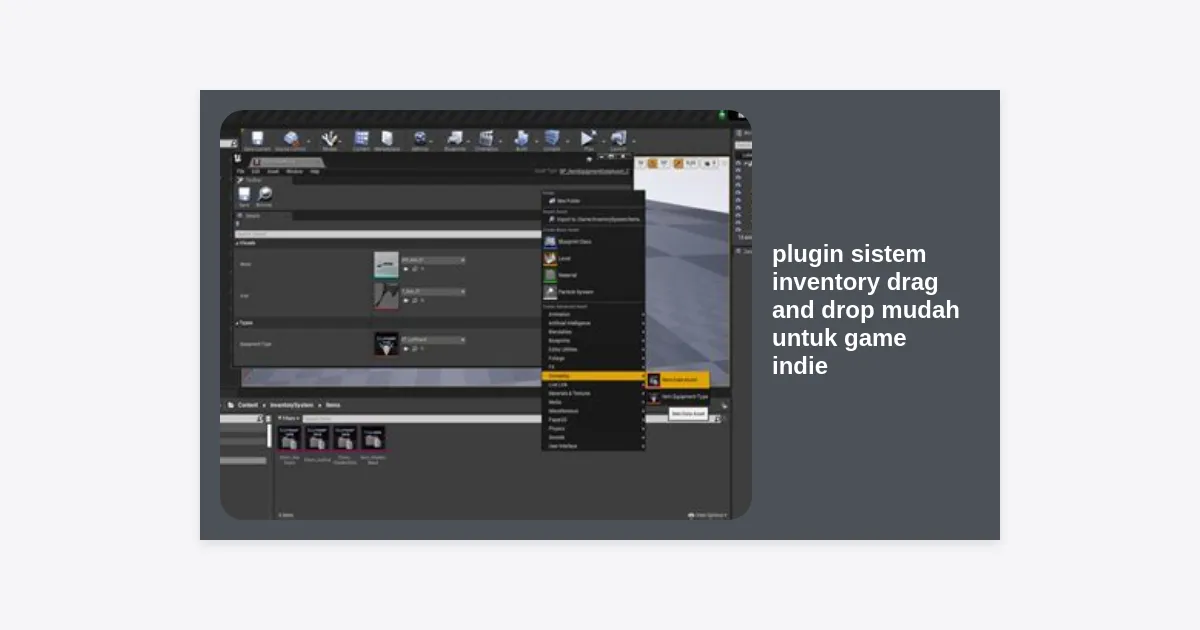This screenshot has height=630, width=1200.
Task: Click the Settings toolbar icon
Action: pyautogui.click(x=420, y=139)
